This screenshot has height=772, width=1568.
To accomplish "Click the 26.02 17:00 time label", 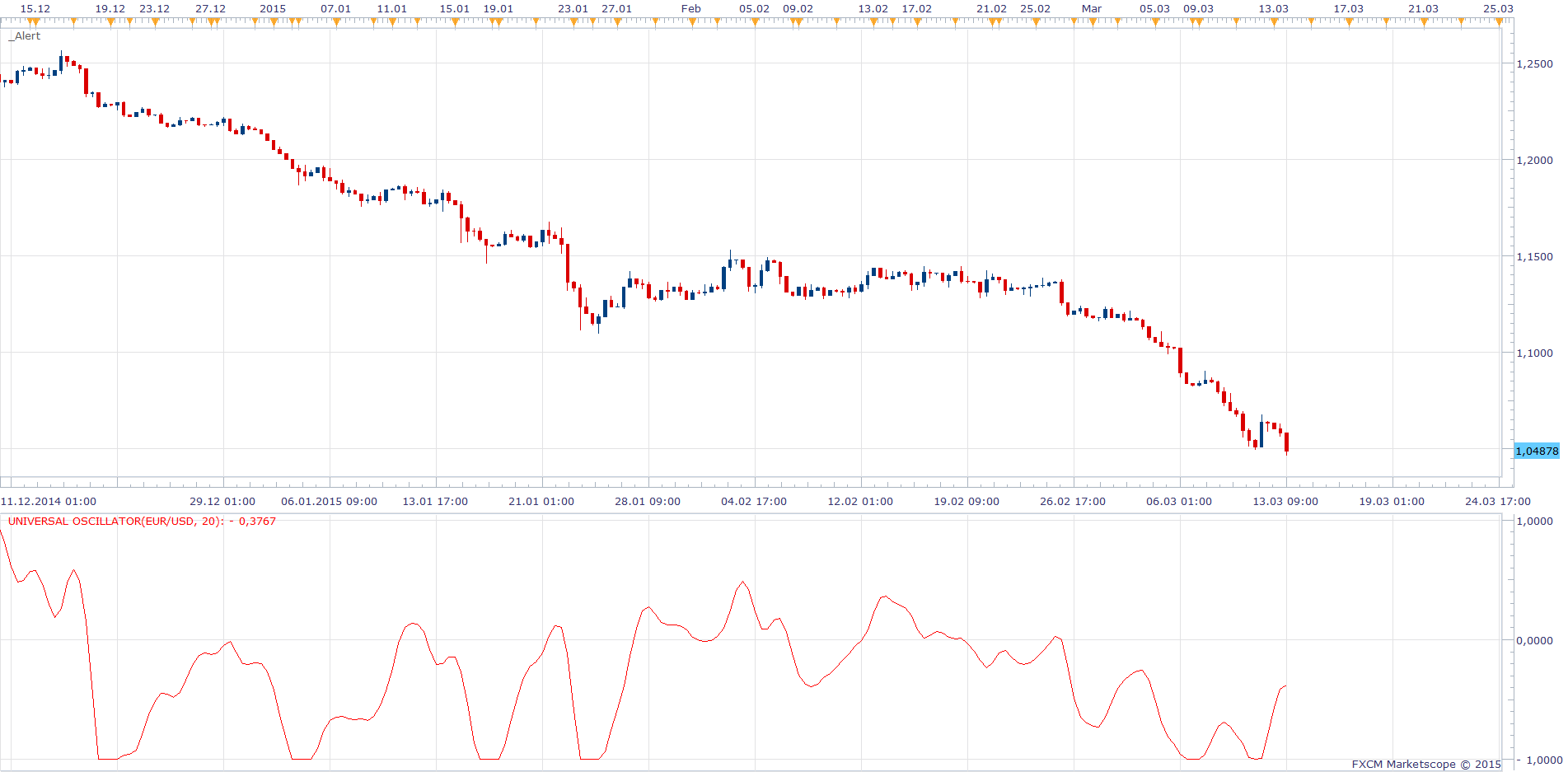I will tap(1073, 501).
